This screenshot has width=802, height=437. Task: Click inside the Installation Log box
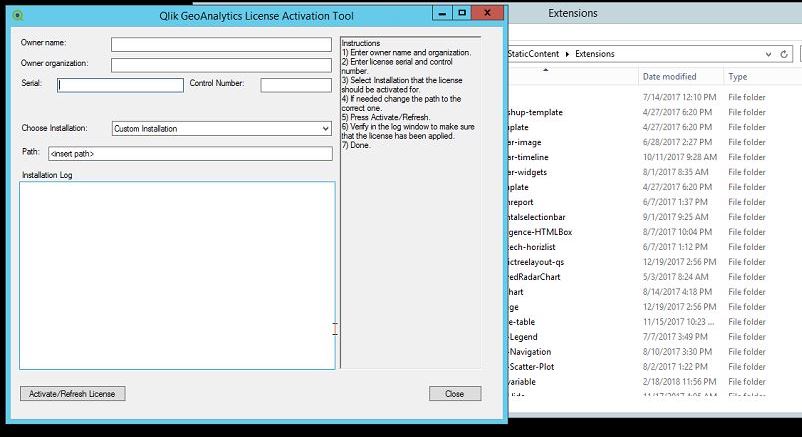click(177, 275)
